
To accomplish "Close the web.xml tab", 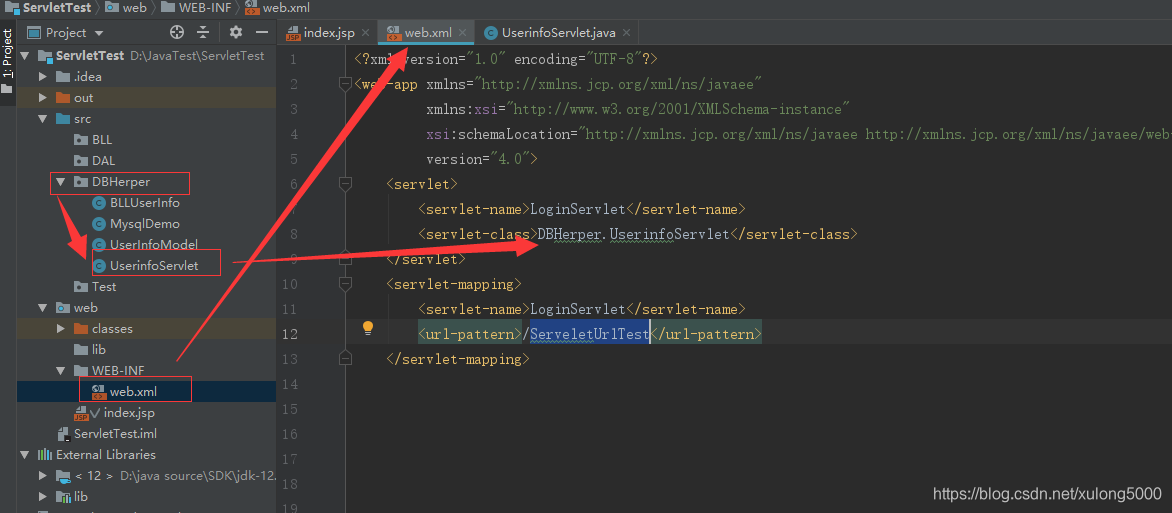I will click(463, 33).
